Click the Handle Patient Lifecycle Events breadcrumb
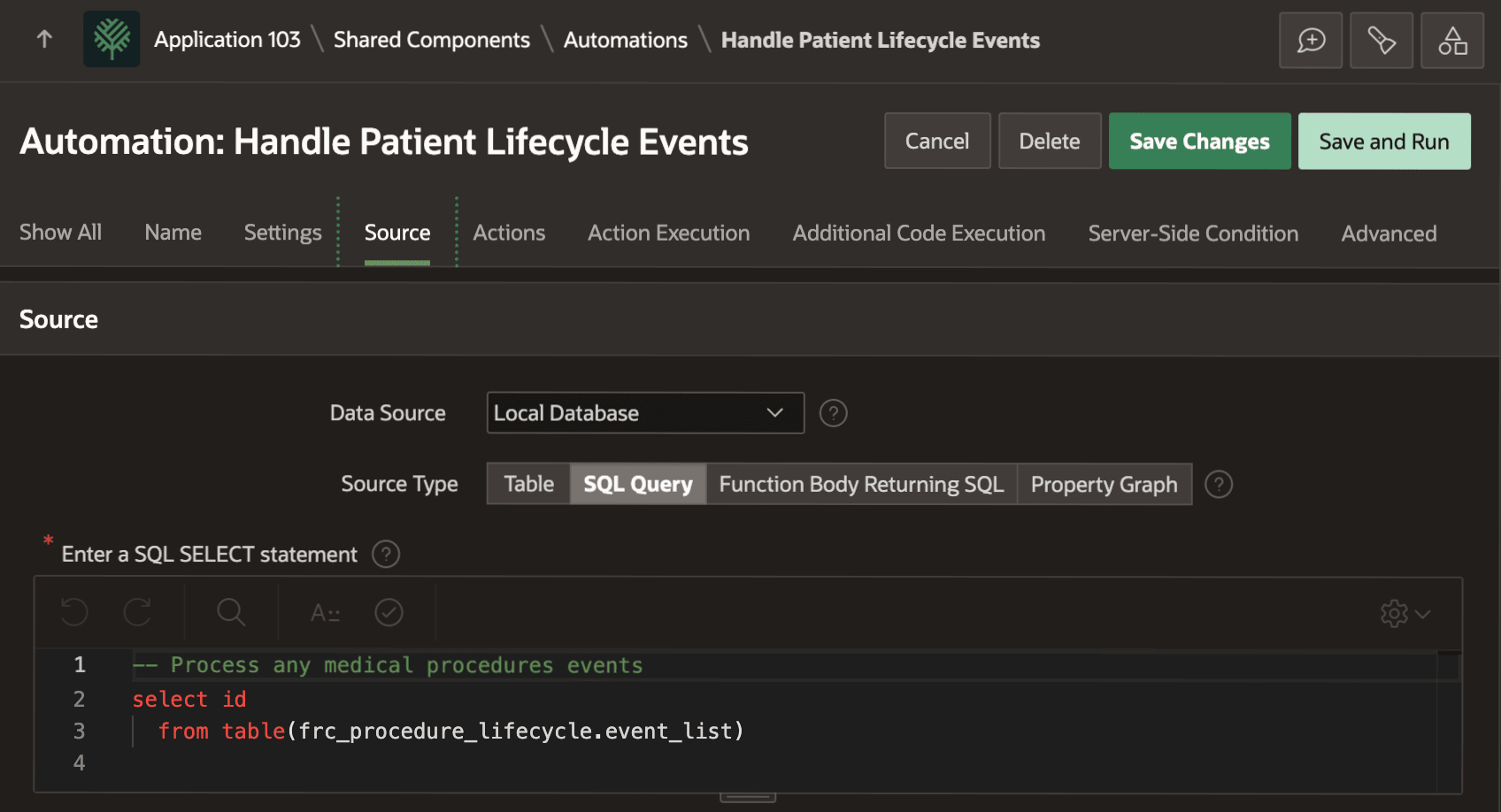This screenshot has height=812, width=1501. 881,40
